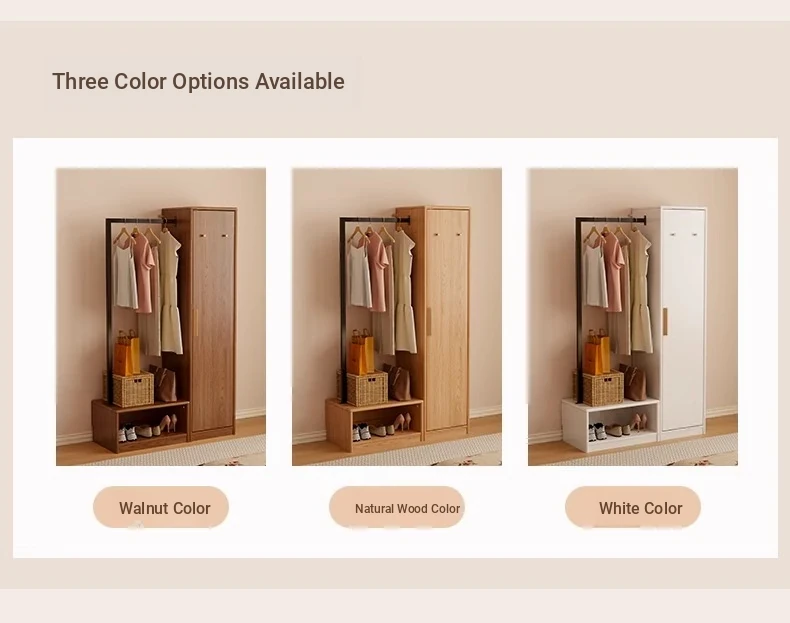Click orange shopping bag in white wardrobe photo

pyautogui.click(x=597, y=352)
